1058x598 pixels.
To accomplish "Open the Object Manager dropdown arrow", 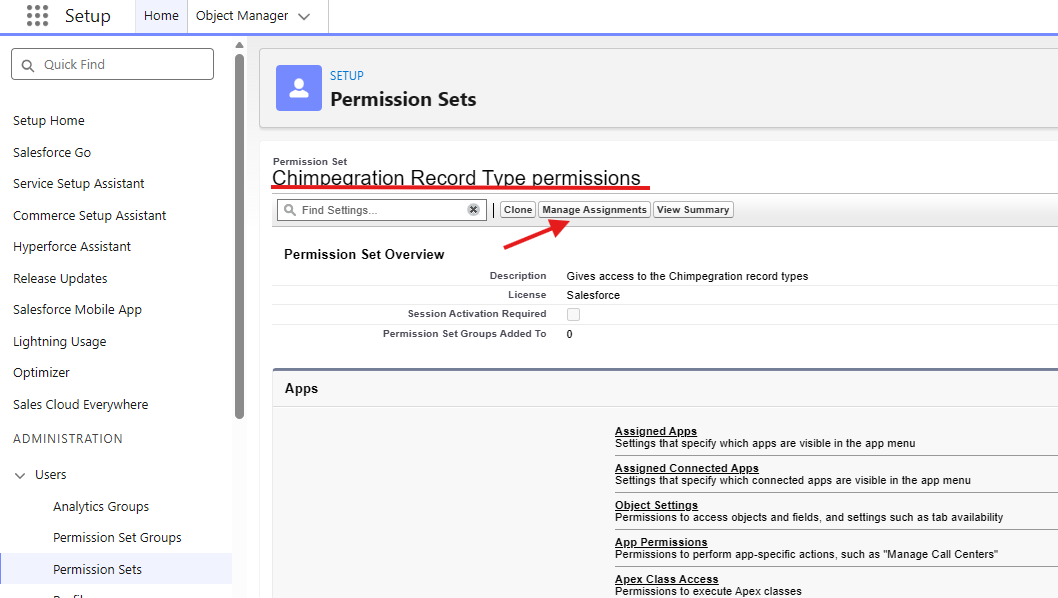I will pyautogui.click(x=304, y=16).
